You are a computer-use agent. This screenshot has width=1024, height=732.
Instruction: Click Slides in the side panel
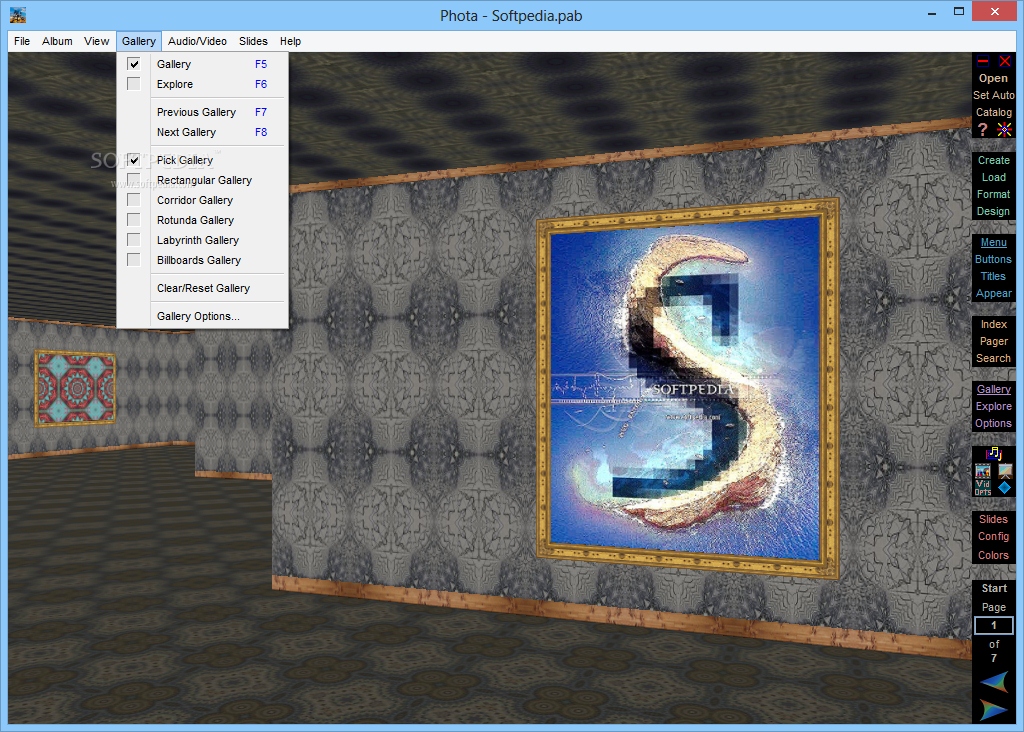click(x=993, y=519)
